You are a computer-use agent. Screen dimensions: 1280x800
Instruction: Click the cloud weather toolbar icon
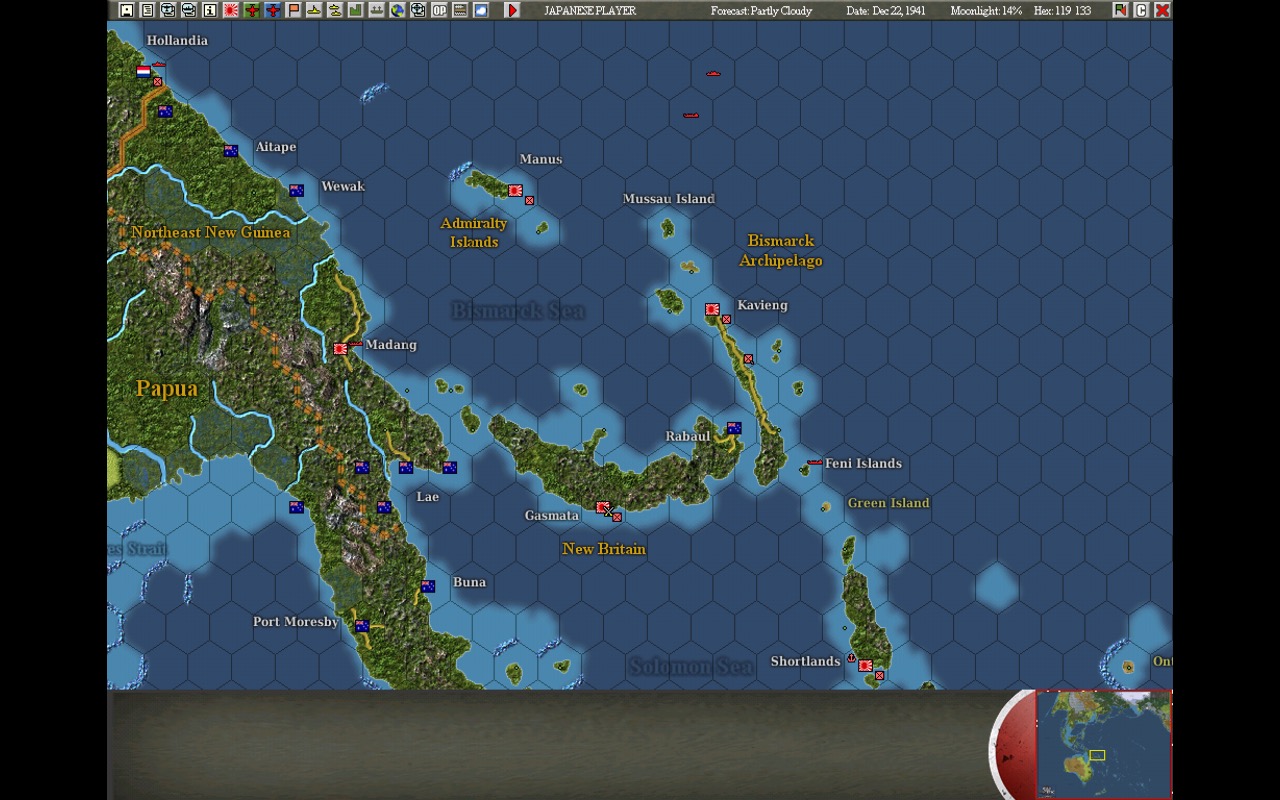481,10
